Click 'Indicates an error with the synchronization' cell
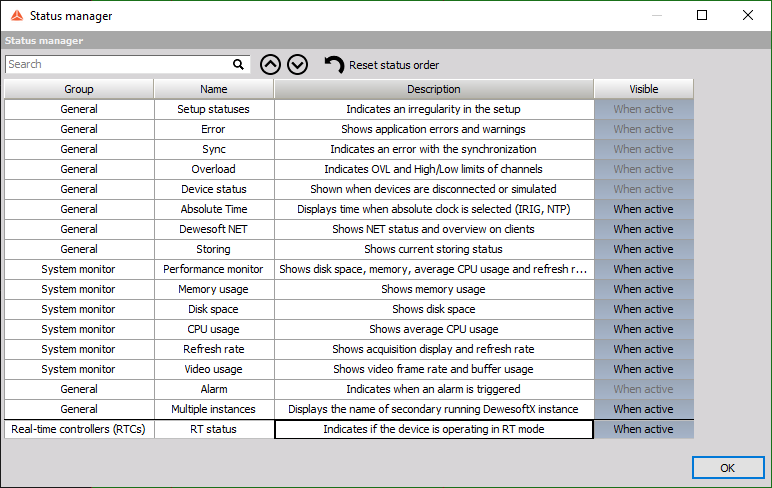Screen dimensions: 772x488 click(434, 149)
